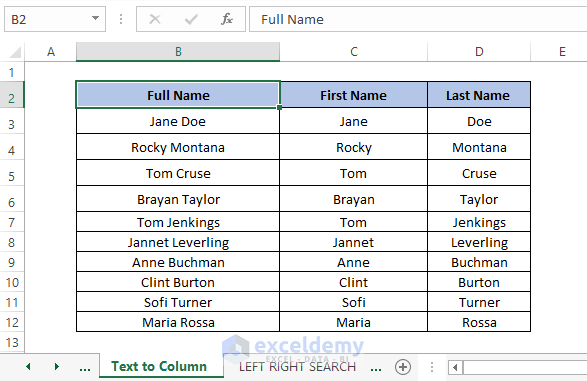This screenshot has height=381, width=587.
Task: Click the First Name cell Clint
Action: tap(353, 282)
